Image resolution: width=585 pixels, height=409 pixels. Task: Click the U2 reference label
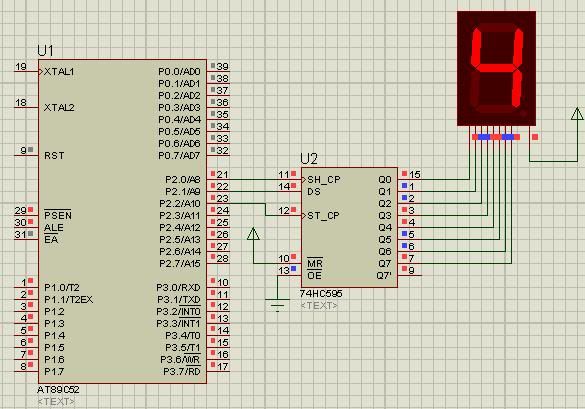click(309, 159)
